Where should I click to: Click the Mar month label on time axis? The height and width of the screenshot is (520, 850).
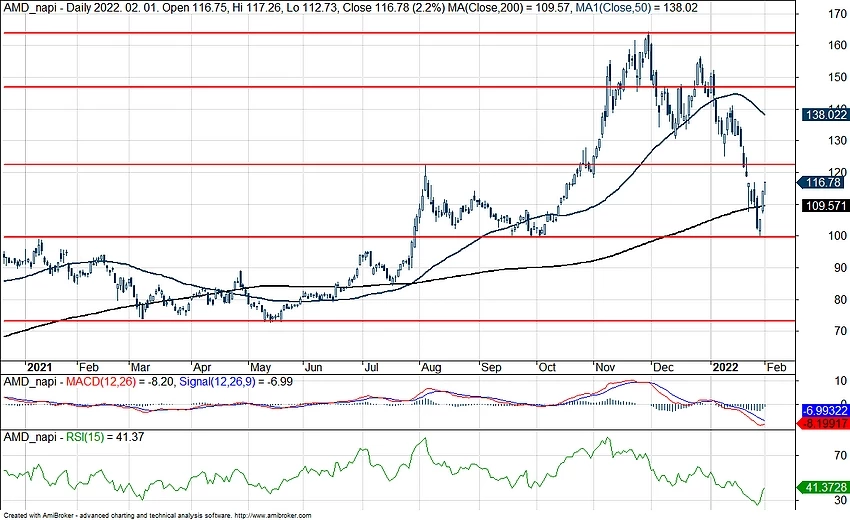(x=141, y=367)
